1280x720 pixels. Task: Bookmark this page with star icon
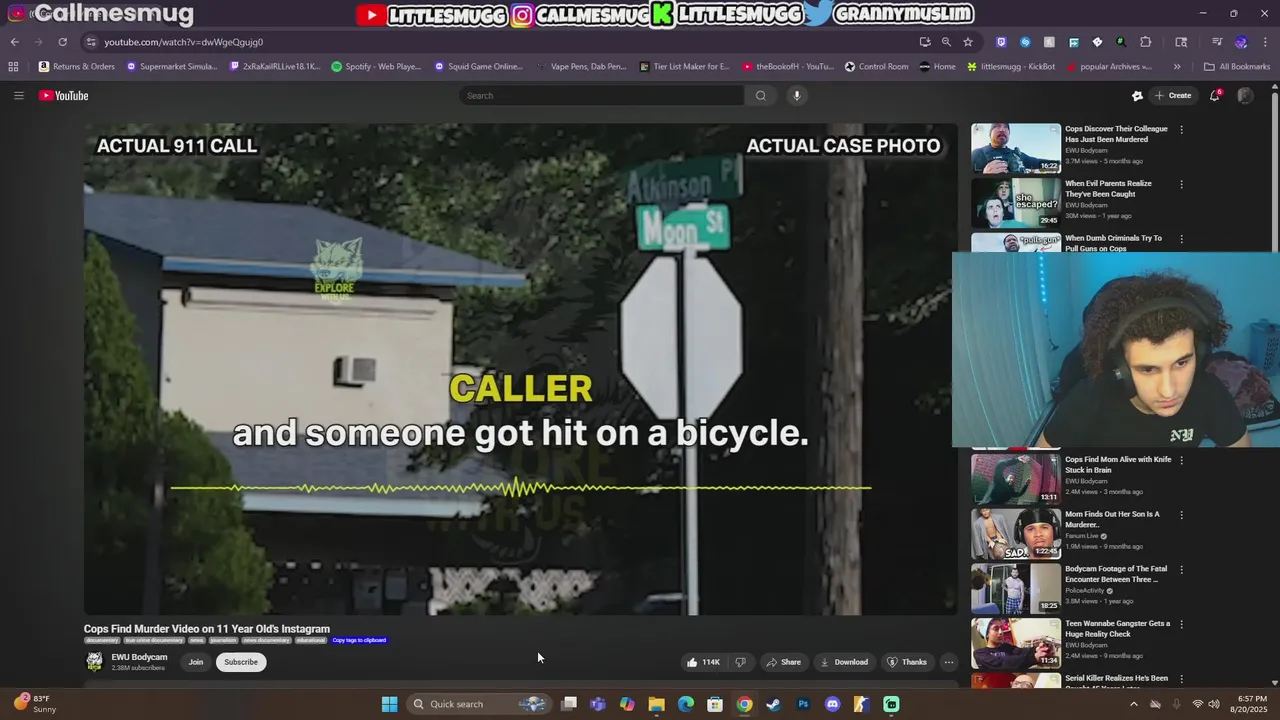[x=968, y=42]
